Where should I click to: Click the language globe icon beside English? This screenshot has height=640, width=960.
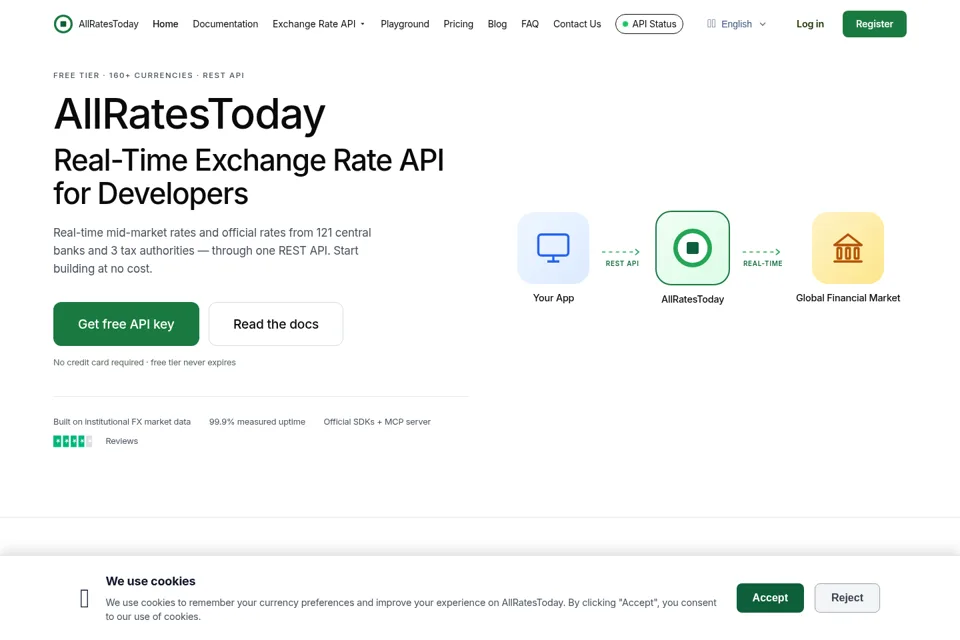click(x=711, y=24)
